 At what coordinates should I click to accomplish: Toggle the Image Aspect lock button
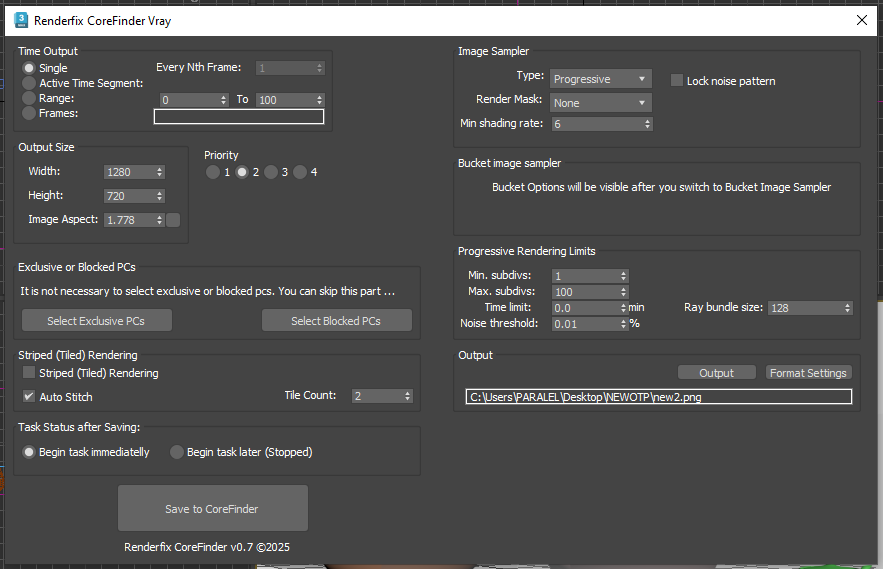[x=173, y=220]
